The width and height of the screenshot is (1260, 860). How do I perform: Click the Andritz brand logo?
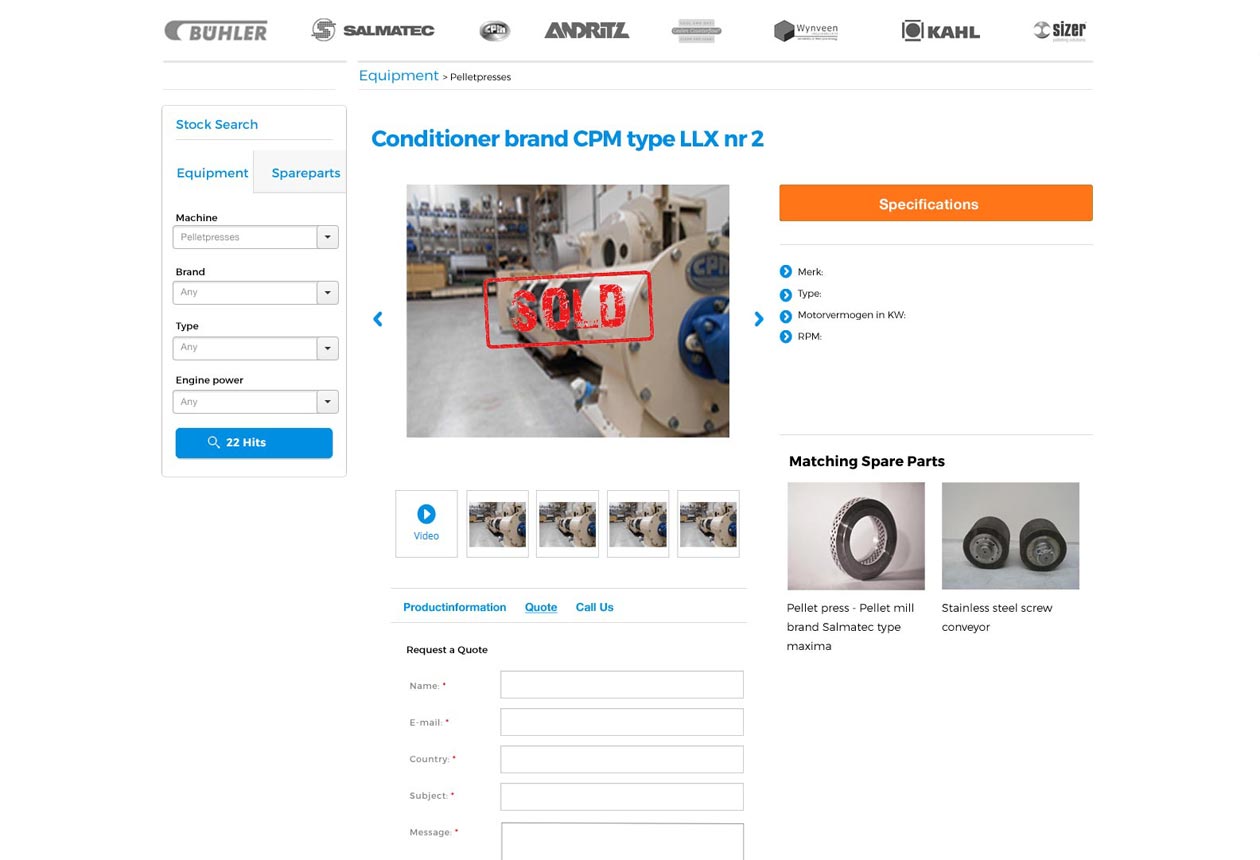click(587, 31)
